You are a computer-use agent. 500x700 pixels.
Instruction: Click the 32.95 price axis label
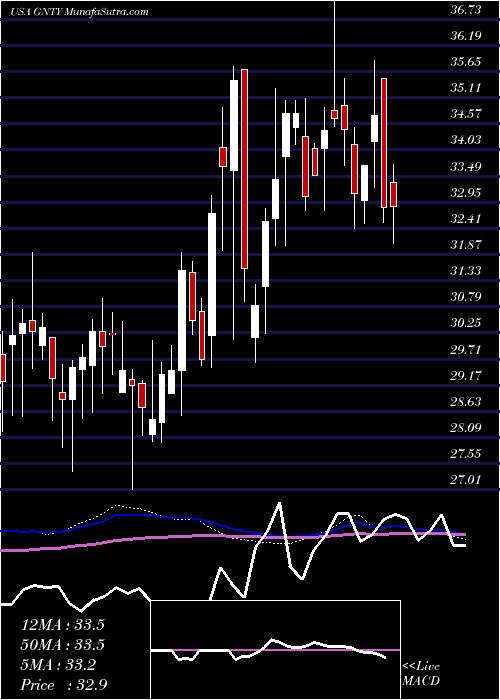click(466, 193)
